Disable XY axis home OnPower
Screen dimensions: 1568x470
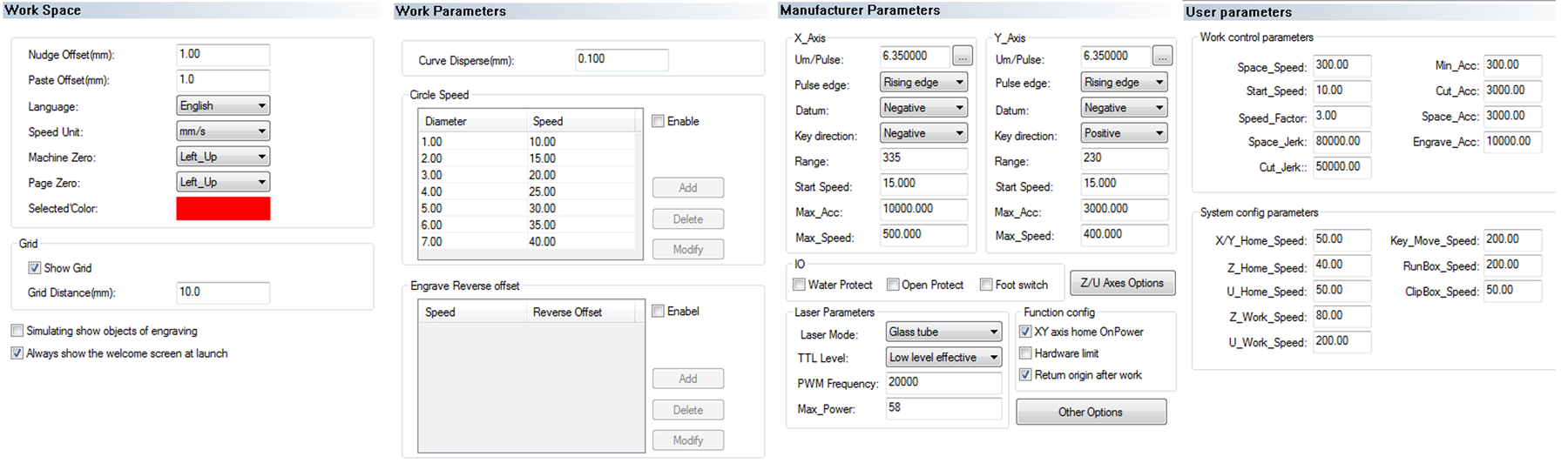pos(1025,332)
